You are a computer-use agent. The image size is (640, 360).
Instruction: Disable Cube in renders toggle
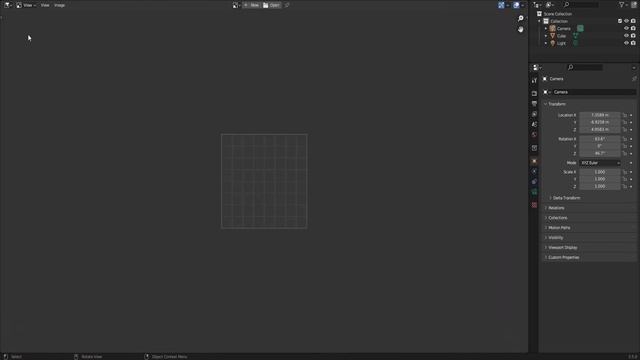pos(633,36)
